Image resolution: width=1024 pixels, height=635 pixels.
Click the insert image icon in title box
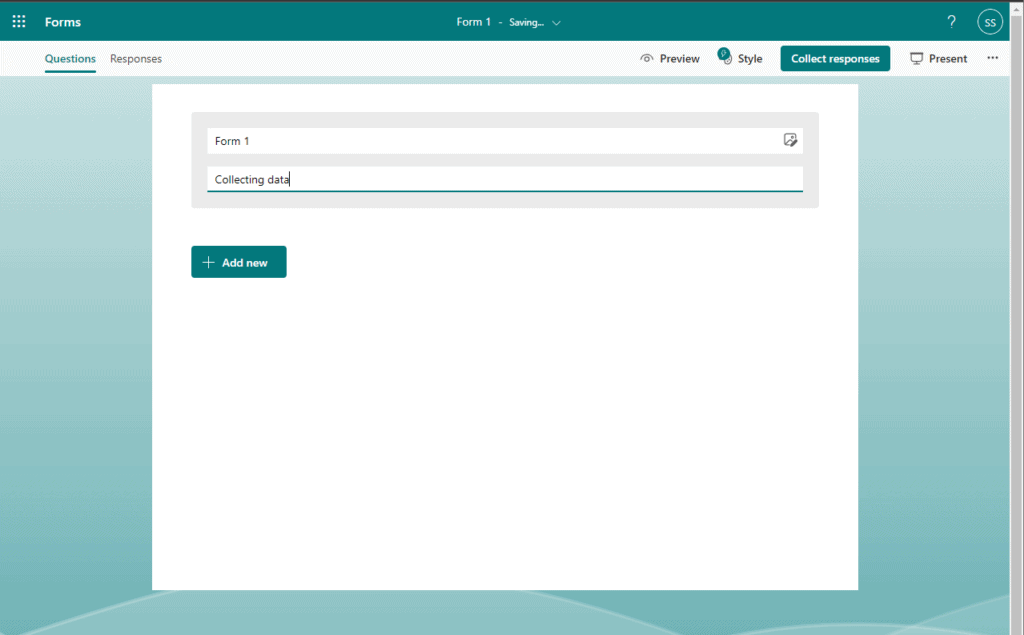[x=790, y=141]
